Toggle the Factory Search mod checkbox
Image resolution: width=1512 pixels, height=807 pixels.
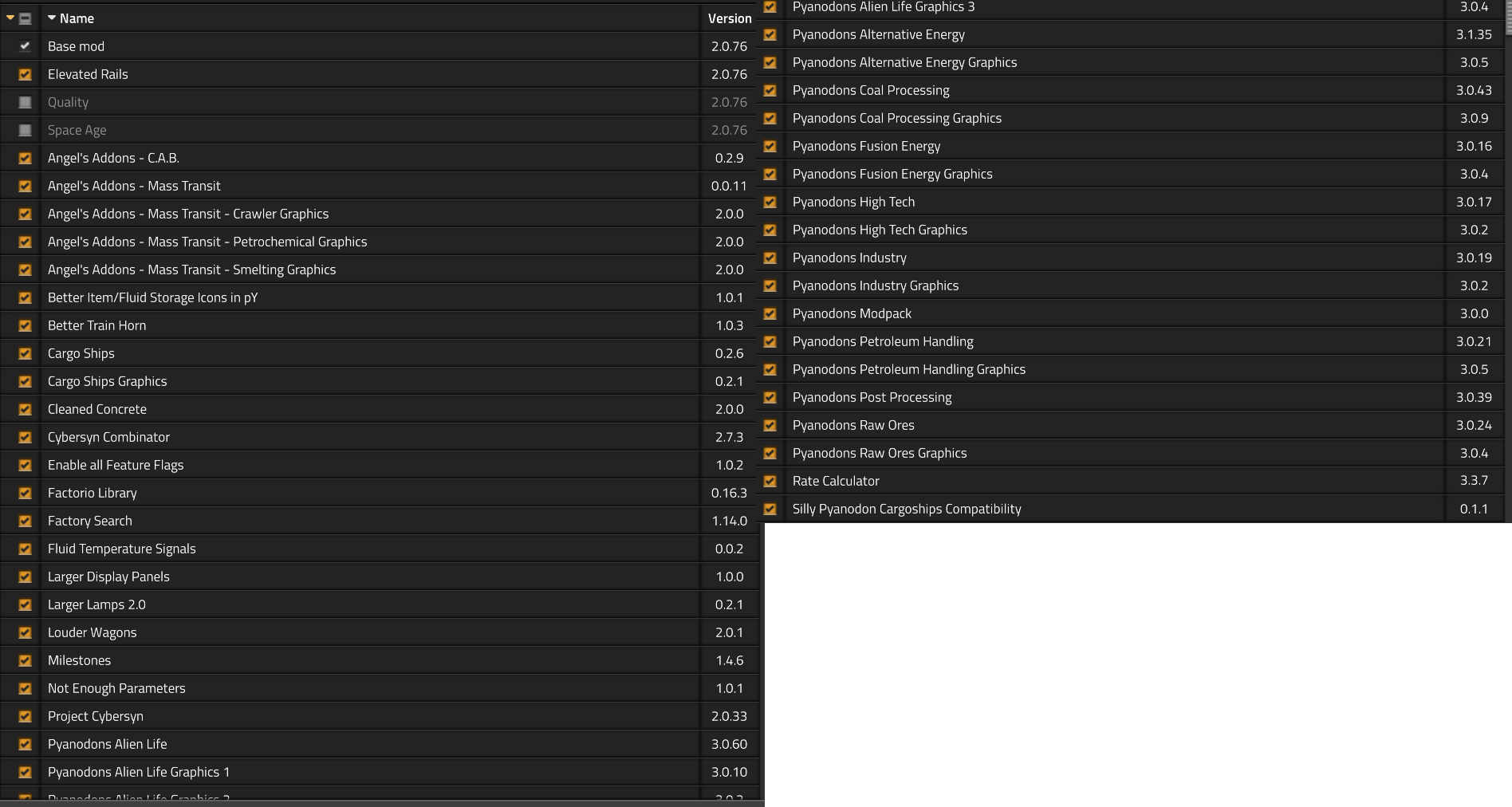click(x=26, y=521)
